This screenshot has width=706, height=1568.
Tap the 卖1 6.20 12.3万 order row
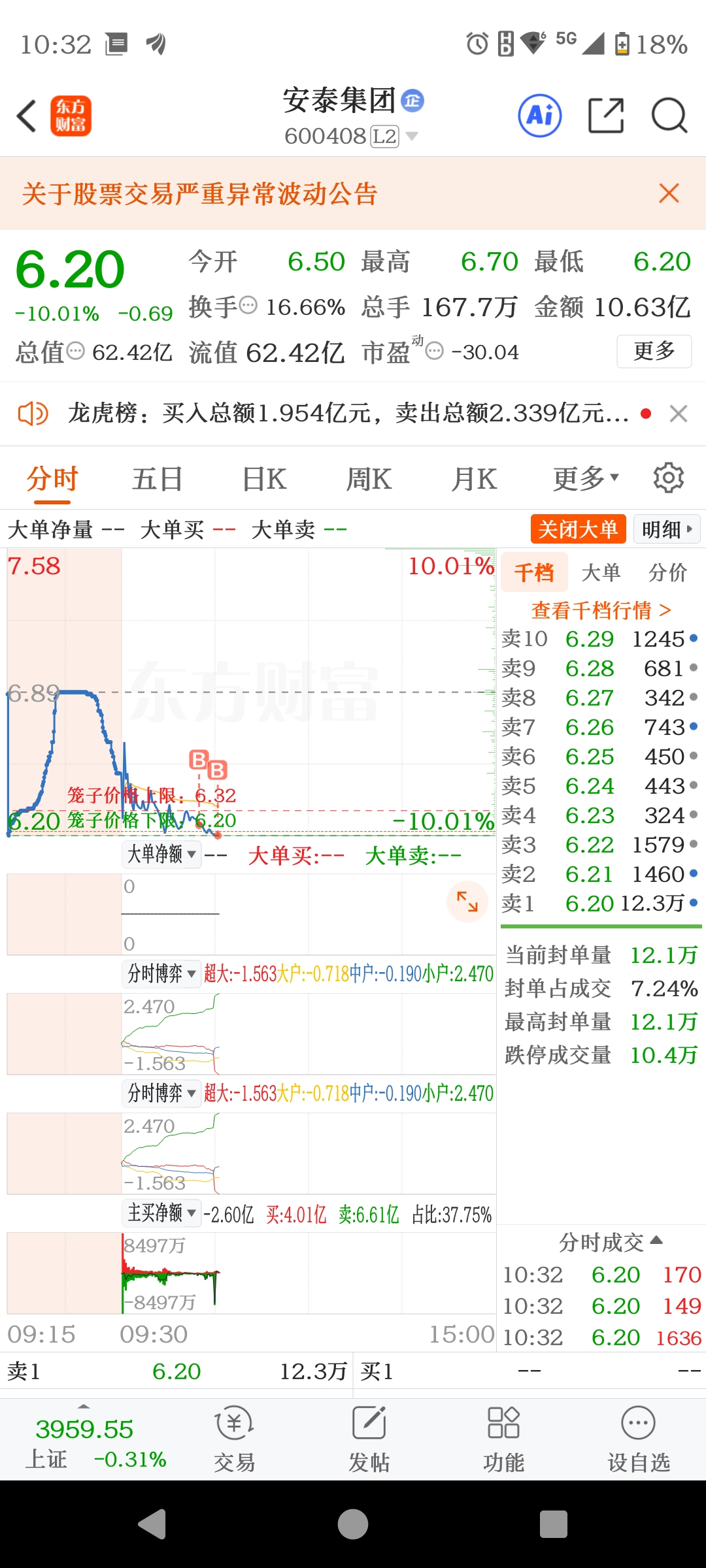click(x=600, y=903)
